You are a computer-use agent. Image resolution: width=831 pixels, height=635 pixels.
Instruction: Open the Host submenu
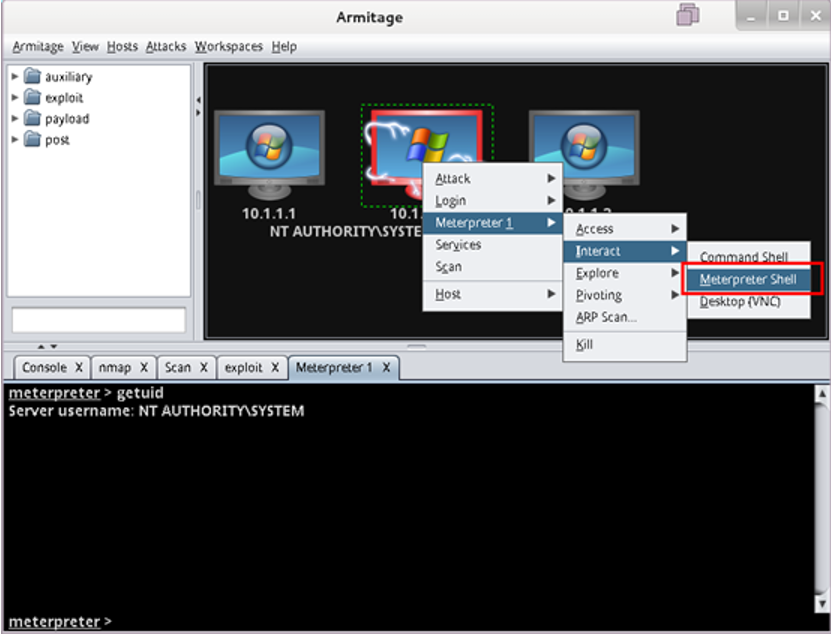pyautogui.click(x=492, y=294)
